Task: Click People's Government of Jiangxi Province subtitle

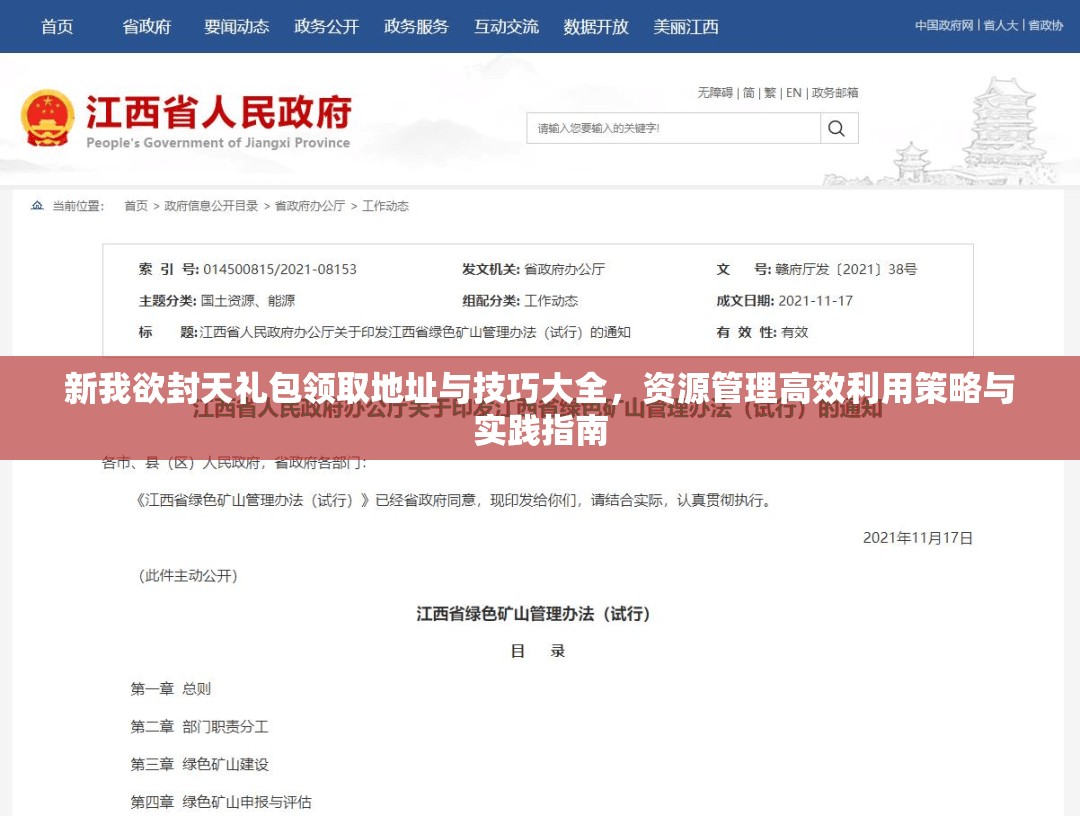Action: 218,143
